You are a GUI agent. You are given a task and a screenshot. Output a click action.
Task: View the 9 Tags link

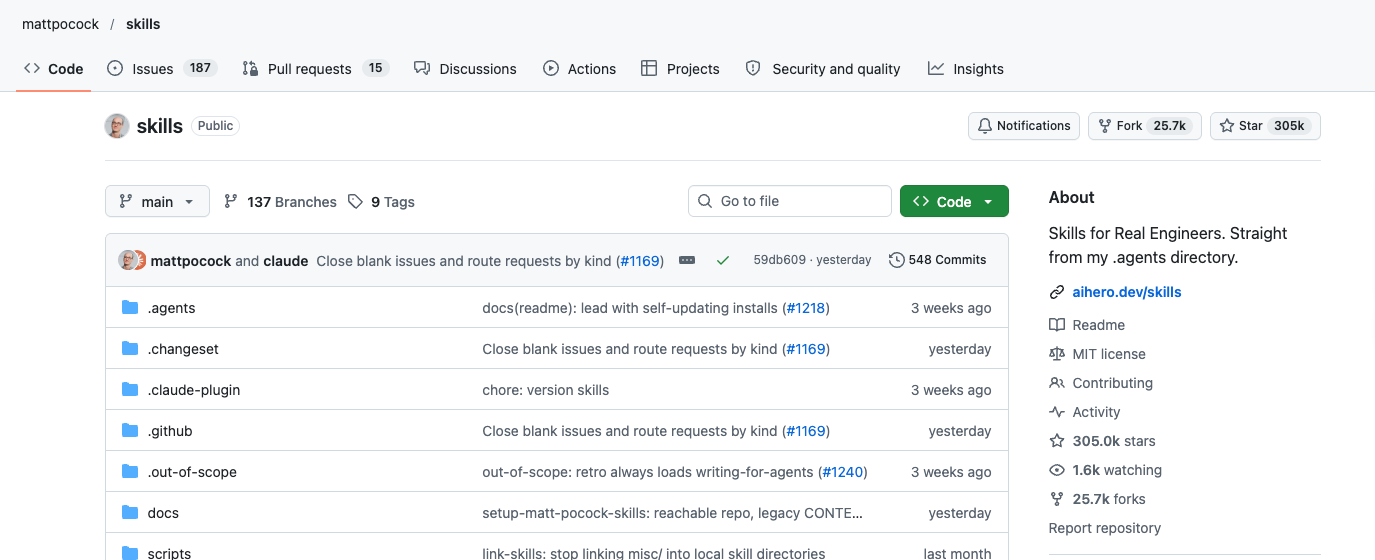(x=381, y=202)
